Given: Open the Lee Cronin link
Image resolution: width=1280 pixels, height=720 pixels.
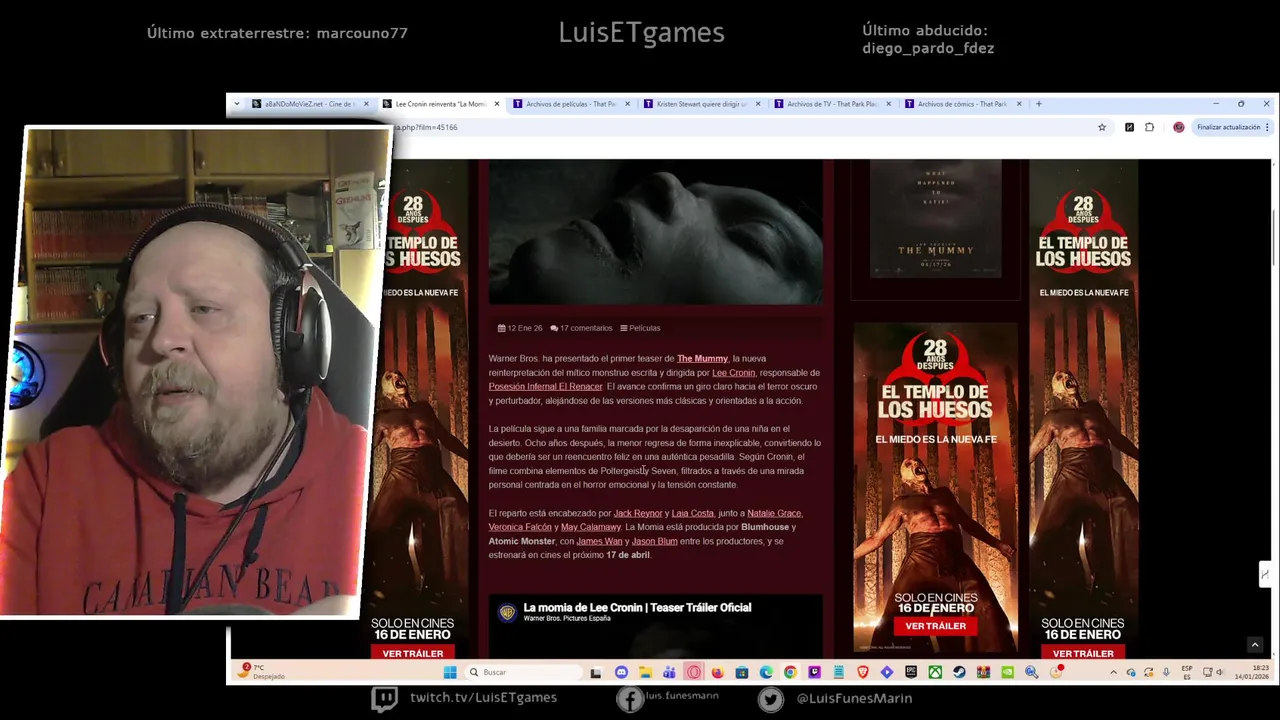Looking at the screenshot, I should click(733, 372).
